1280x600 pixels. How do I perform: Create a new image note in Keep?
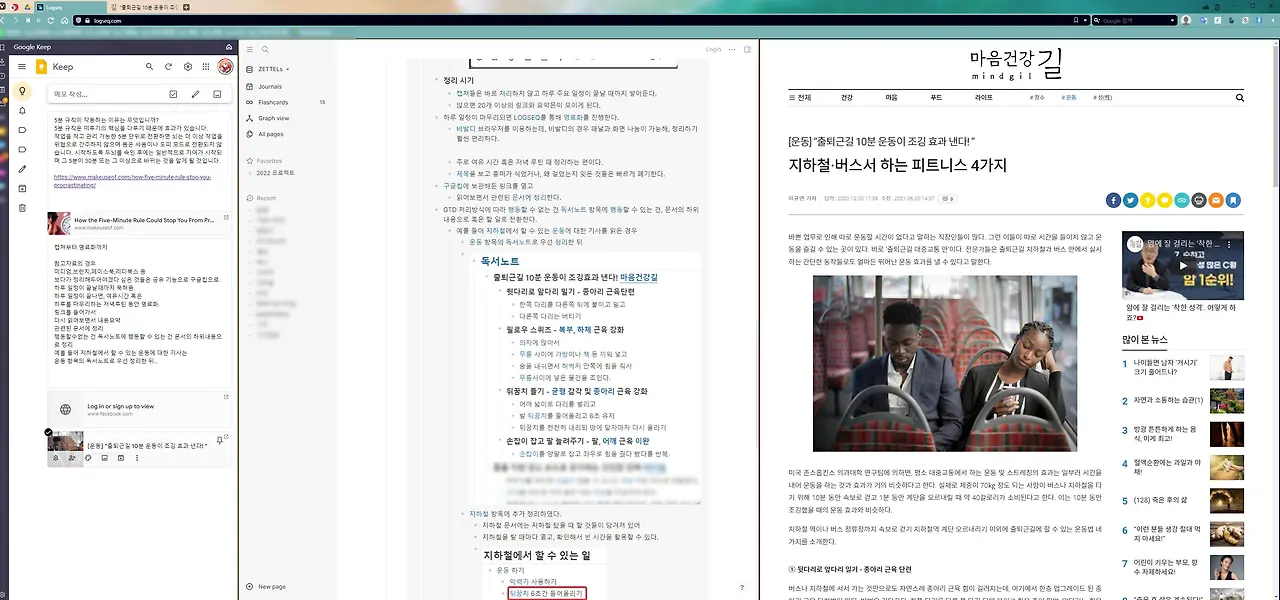point(219,94)
